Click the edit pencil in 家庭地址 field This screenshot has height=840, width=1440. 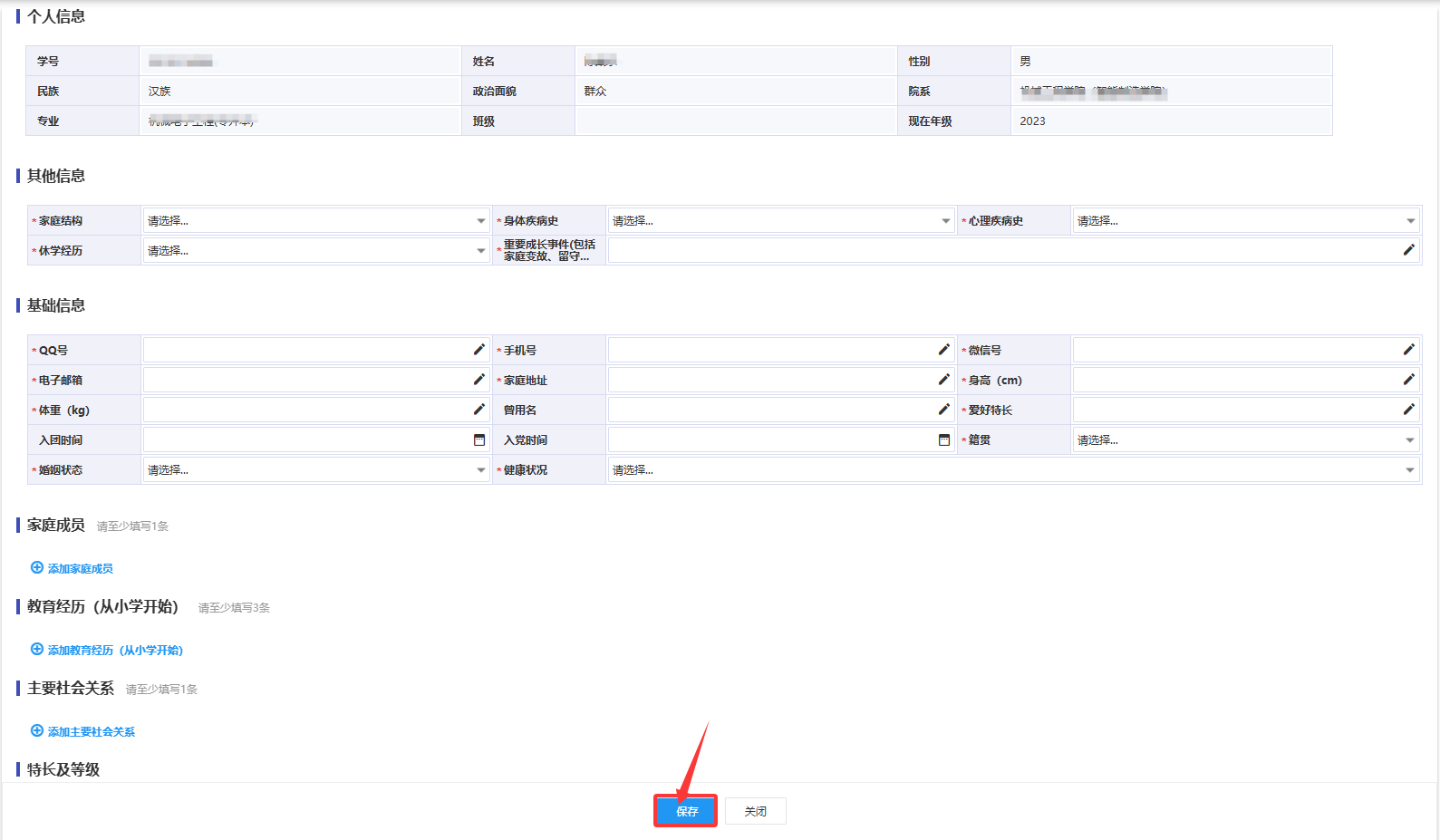[x=944, y=380]
